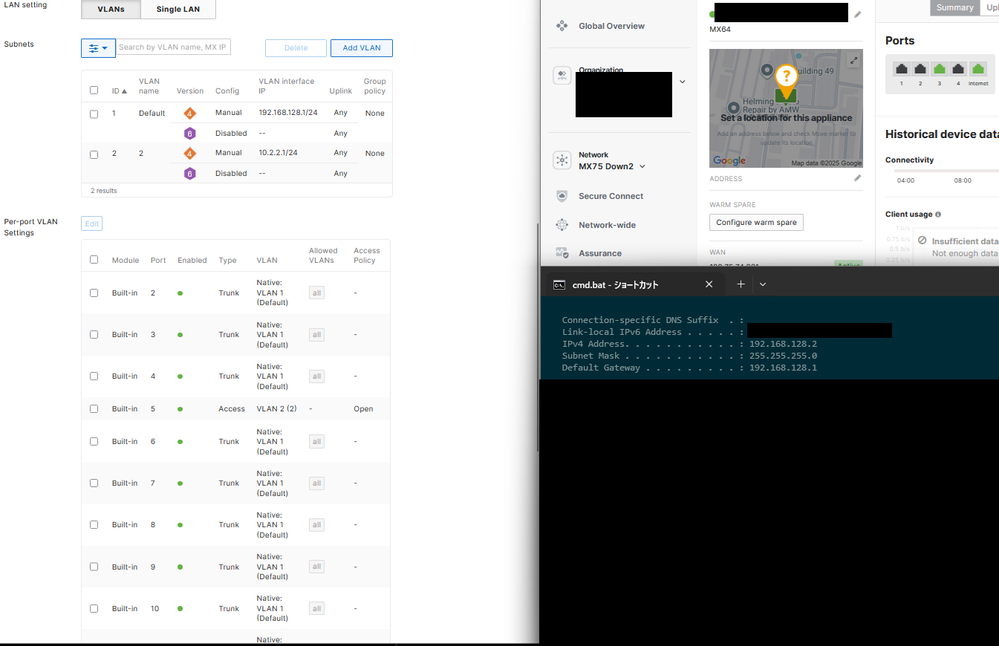The height and width of the screenshot is (646, 999).
Task: Click the Assurance sidebar icon
Action: point(562,253)
